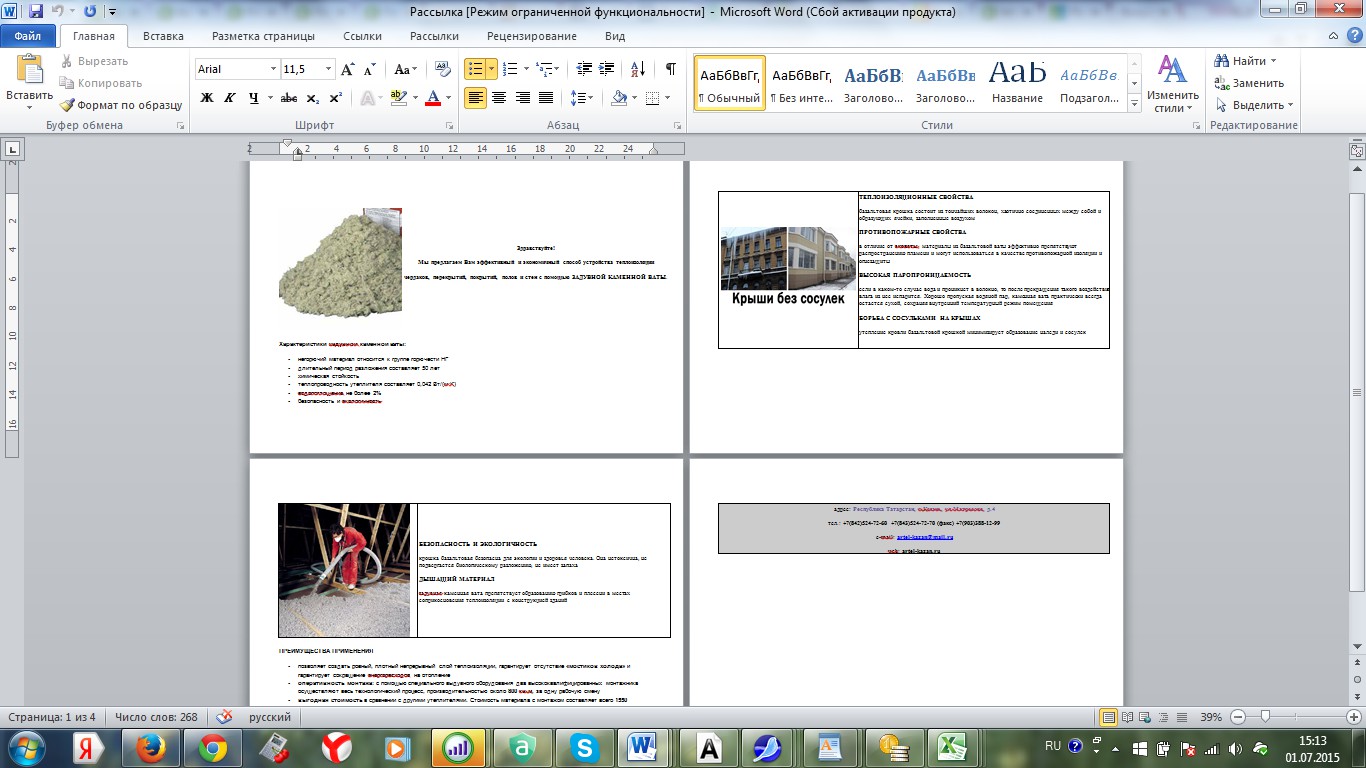Click the zoom slider in the status bar
The height and width of the screenshot is (768, 1366).
coord(1266,717)
